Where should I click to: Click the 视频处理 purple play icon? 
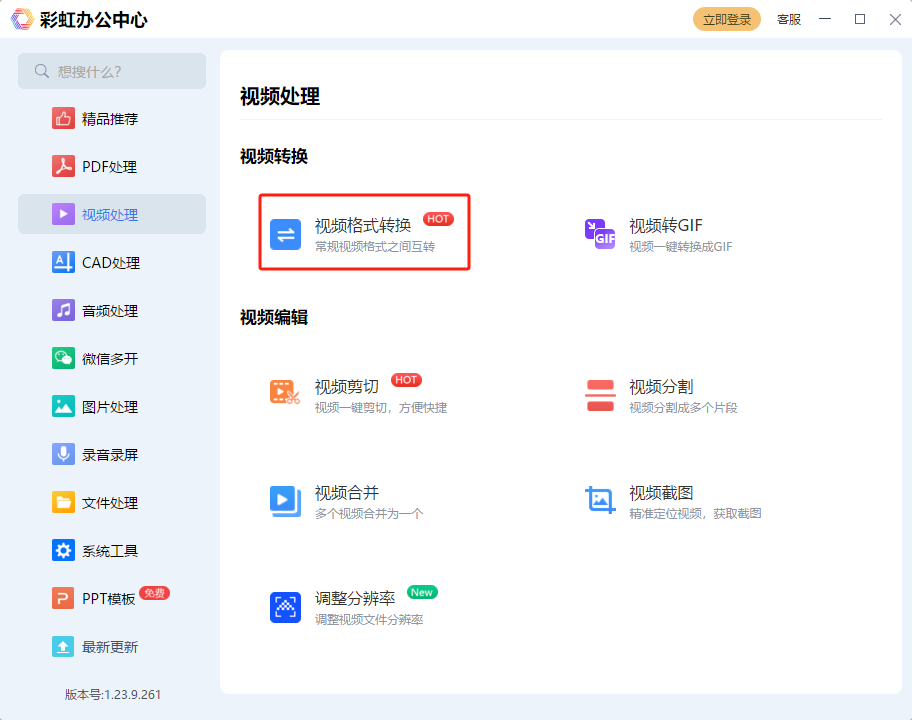[63, 214]
